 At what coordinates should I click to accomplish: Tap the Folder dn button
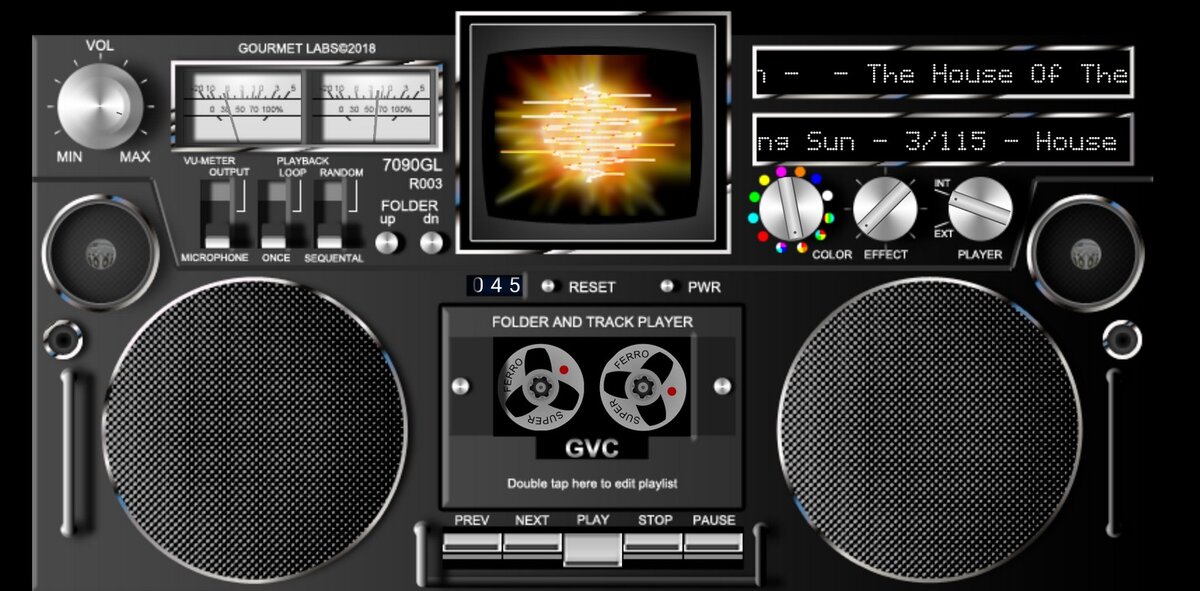coord(432,242)
